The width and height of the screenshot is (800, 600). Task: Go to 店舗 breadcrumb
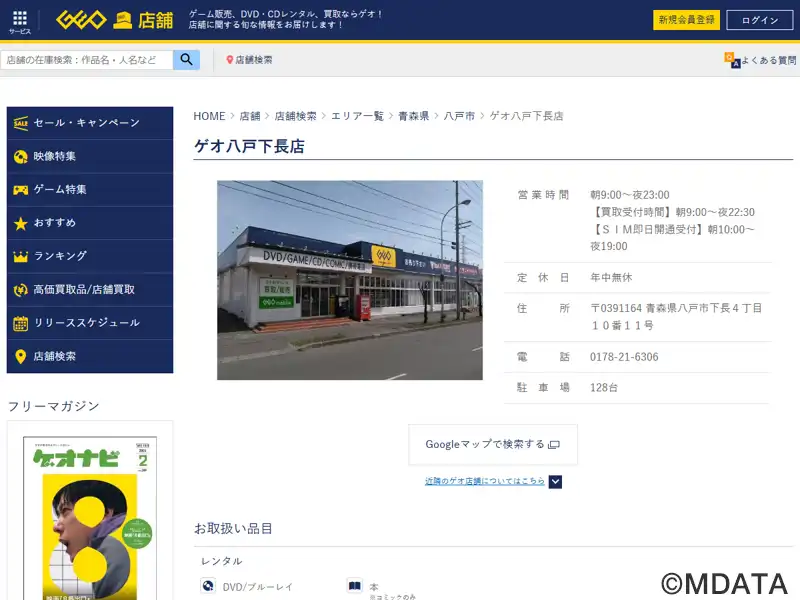[x=250, y=116]
